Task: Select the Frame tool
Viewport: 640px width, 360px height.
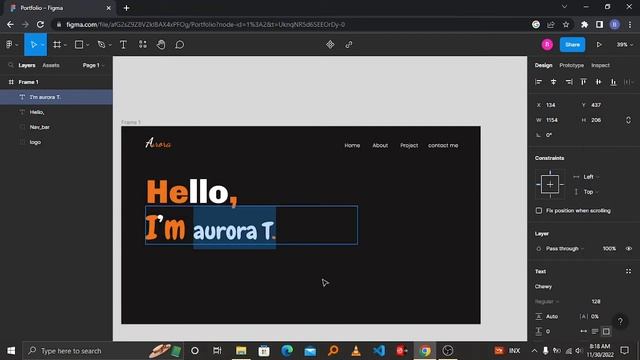Action: (x=57, y=44)
